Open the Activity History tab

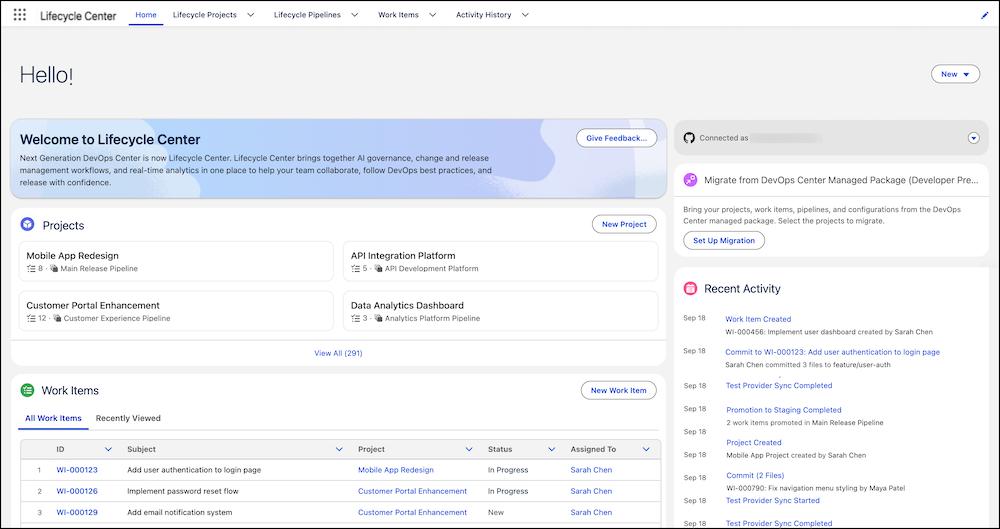pyautogui.click(x=483, y=15)
